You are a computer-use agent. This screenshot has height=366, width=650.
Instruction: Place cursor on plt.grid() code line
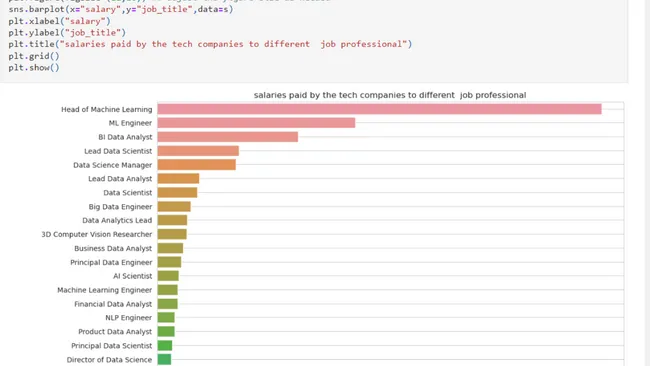[x=34, y=56]
